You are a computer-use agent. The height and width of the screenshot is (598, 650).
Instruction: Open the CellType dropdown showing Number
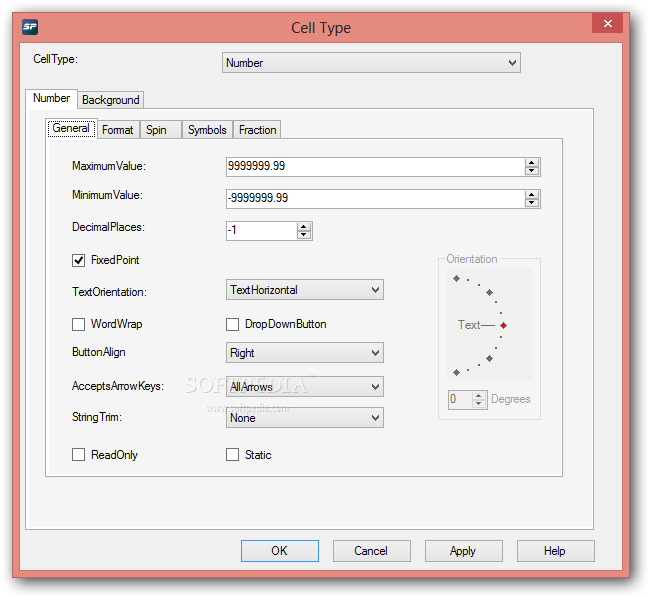pos(371,63)
